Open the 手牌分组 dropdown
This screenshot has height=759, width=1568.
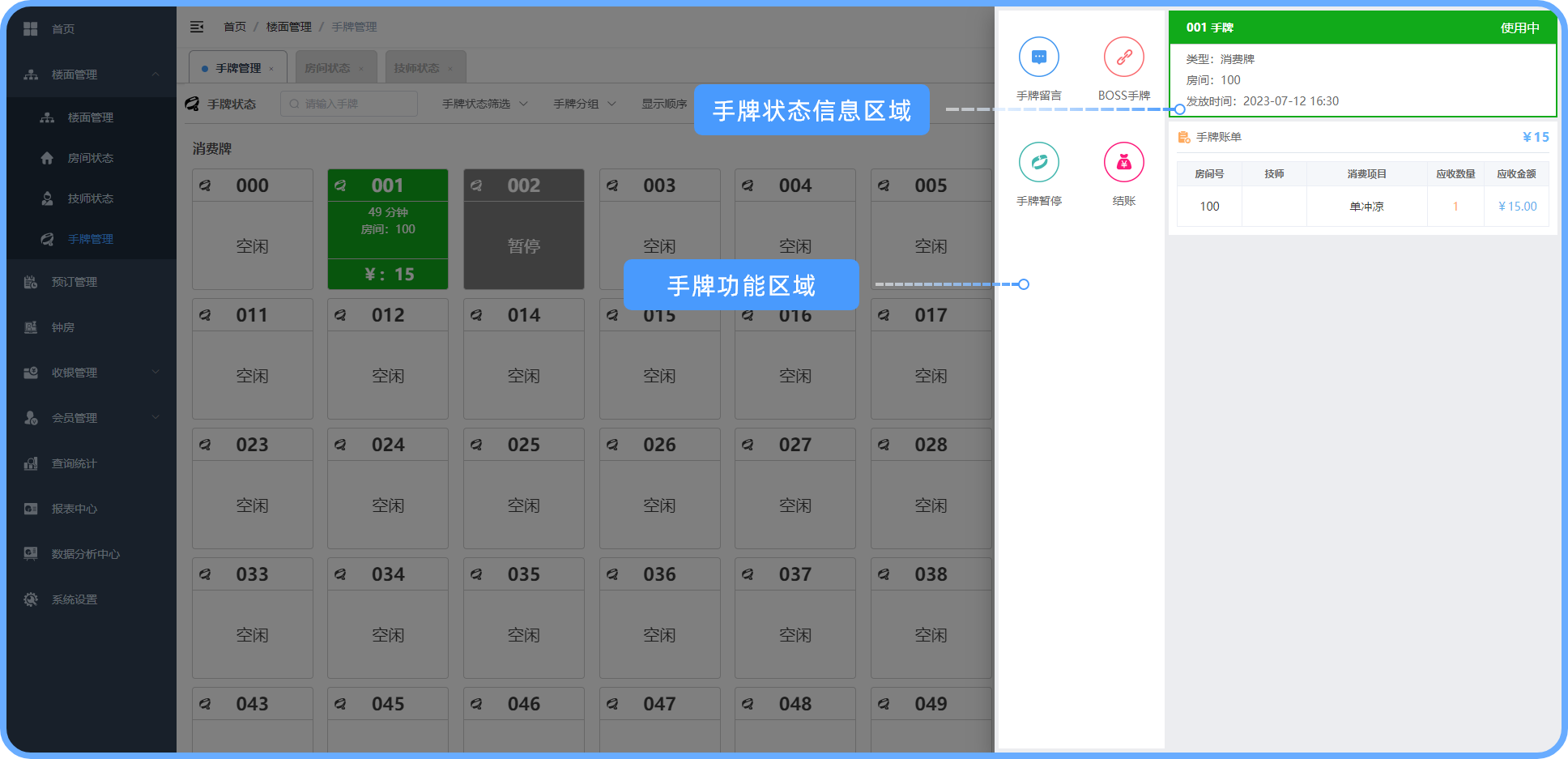pos(585,104)
